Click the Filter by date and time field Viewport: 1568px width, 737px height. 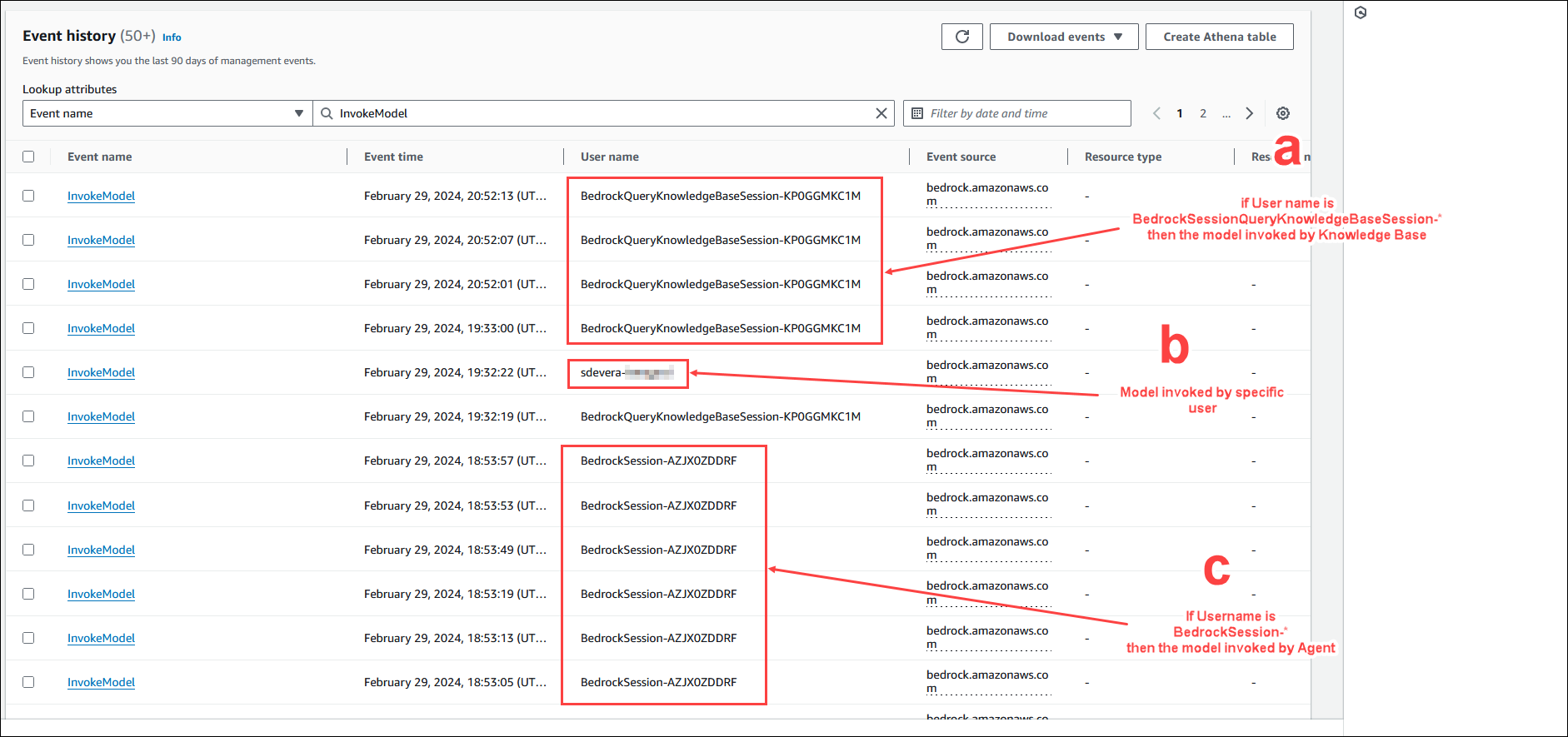pos(1017,113)
